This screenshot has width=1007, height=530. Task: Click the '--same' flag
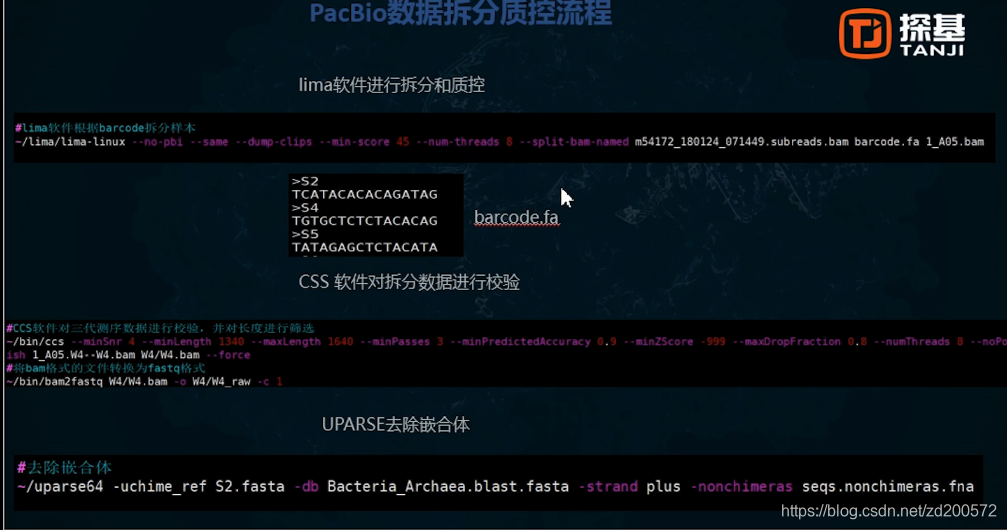[x=209, y=141]
